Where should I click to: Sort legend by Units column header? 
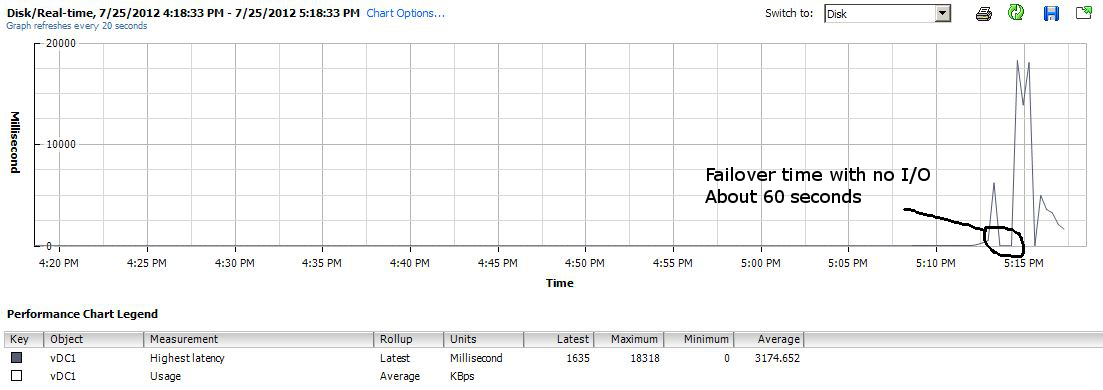pos(484,339)
